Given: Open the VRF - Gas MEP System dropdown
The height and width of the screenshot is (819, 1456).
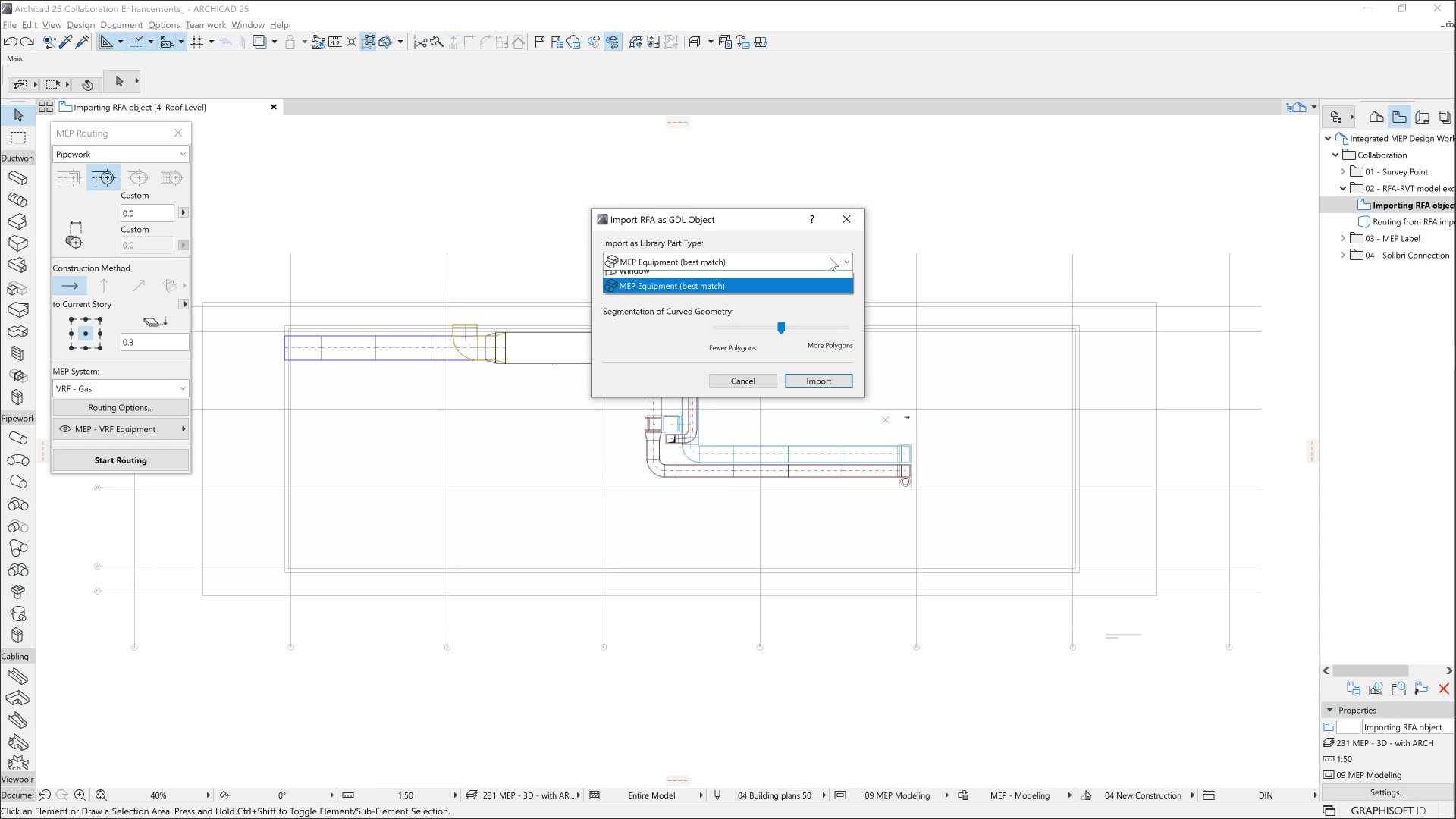Looking at the screenshot, I should tap(121, 388).
